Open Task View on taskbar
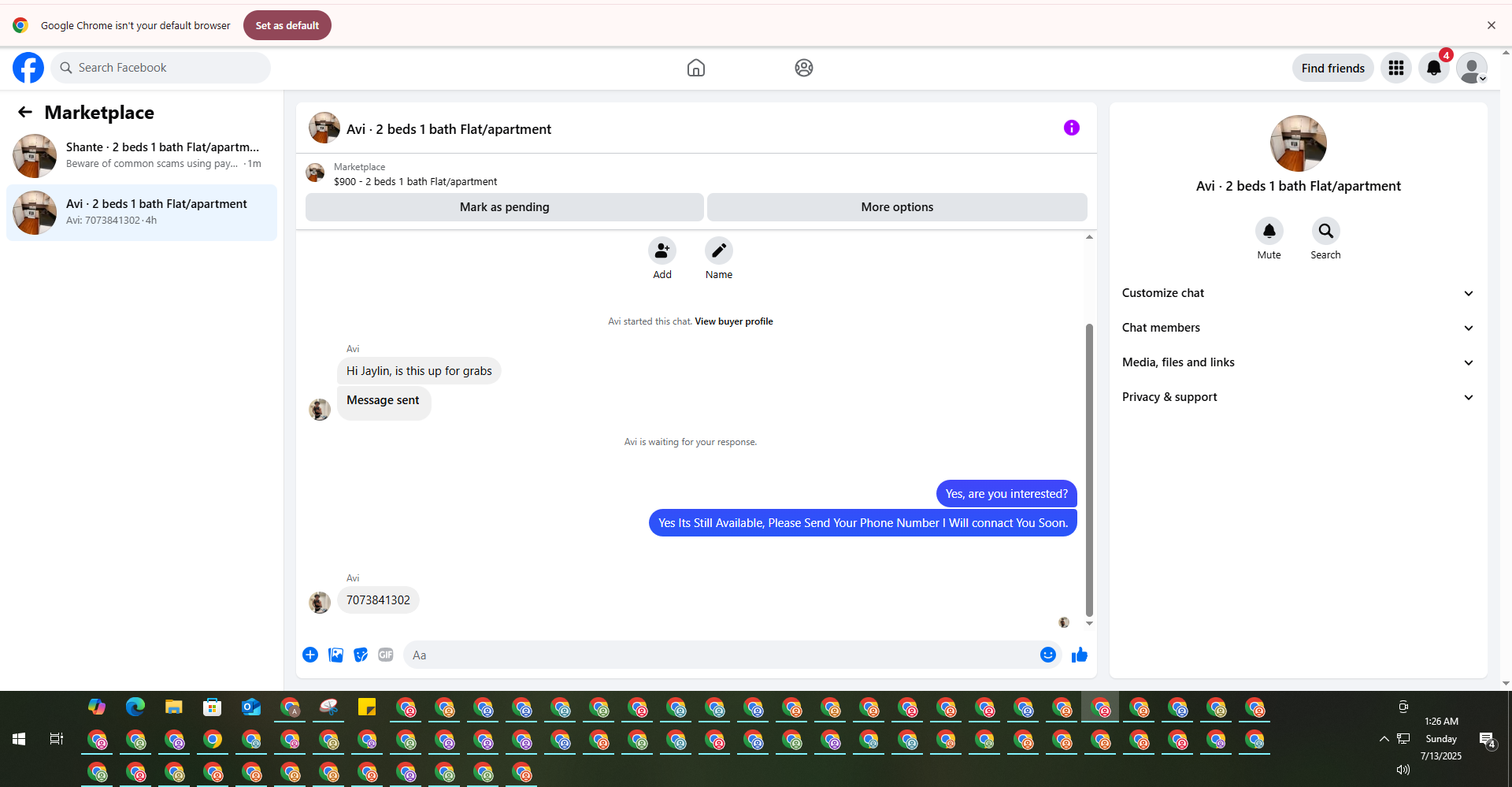This screenshot has height=787, width=1512. coord(57,738)
